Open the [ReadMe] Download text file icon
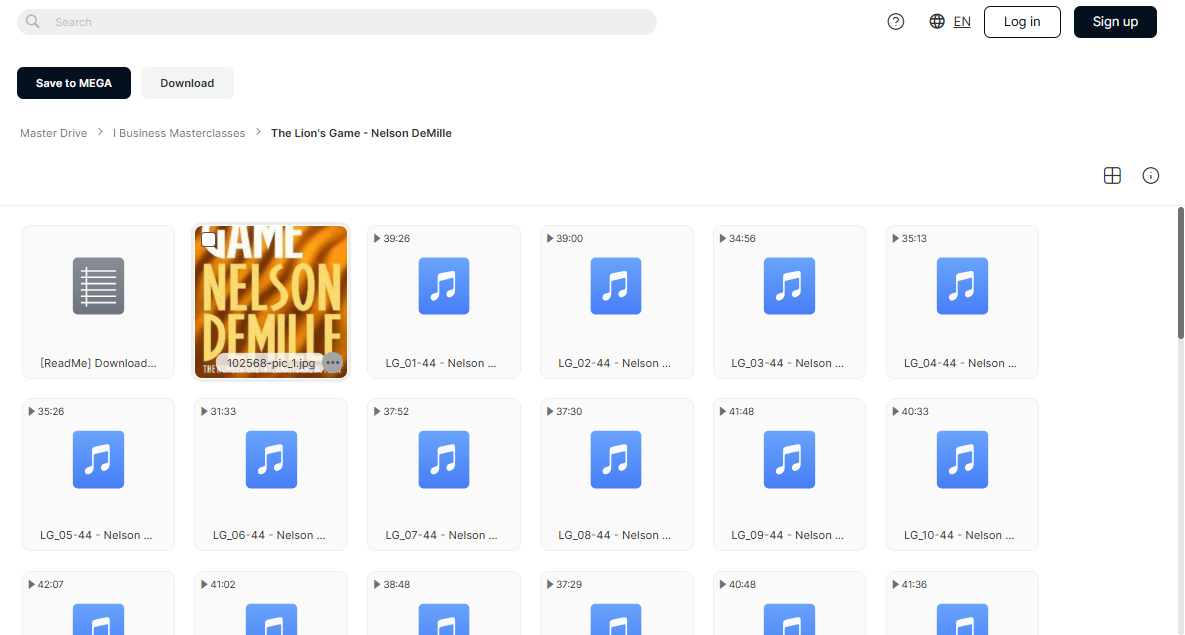Viewport: 1185px width, 635px height. coord(98,286)
